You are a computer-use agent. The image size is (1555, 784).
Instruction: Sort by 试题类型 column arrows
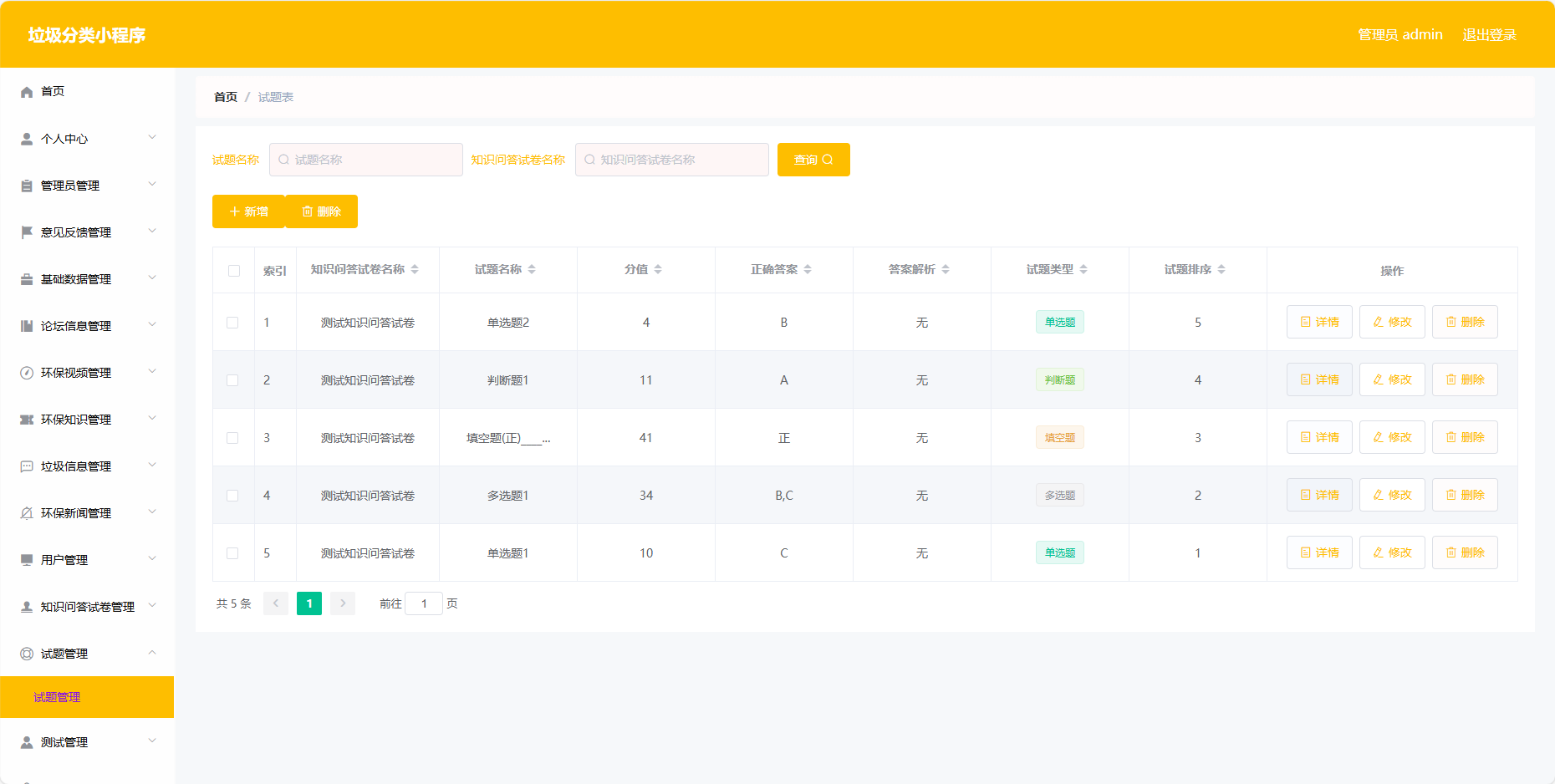tap(1083, 269)
